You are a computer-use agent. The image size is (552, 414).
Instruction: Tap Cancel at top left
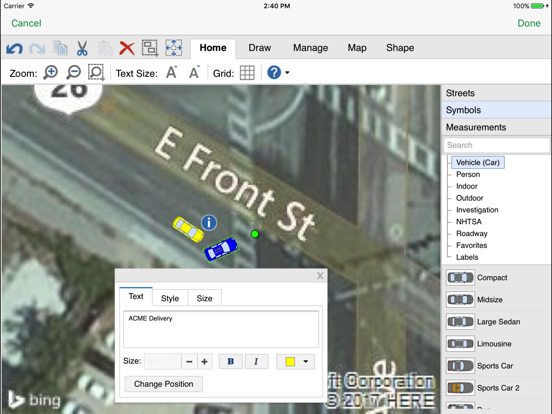click(26, 23)
